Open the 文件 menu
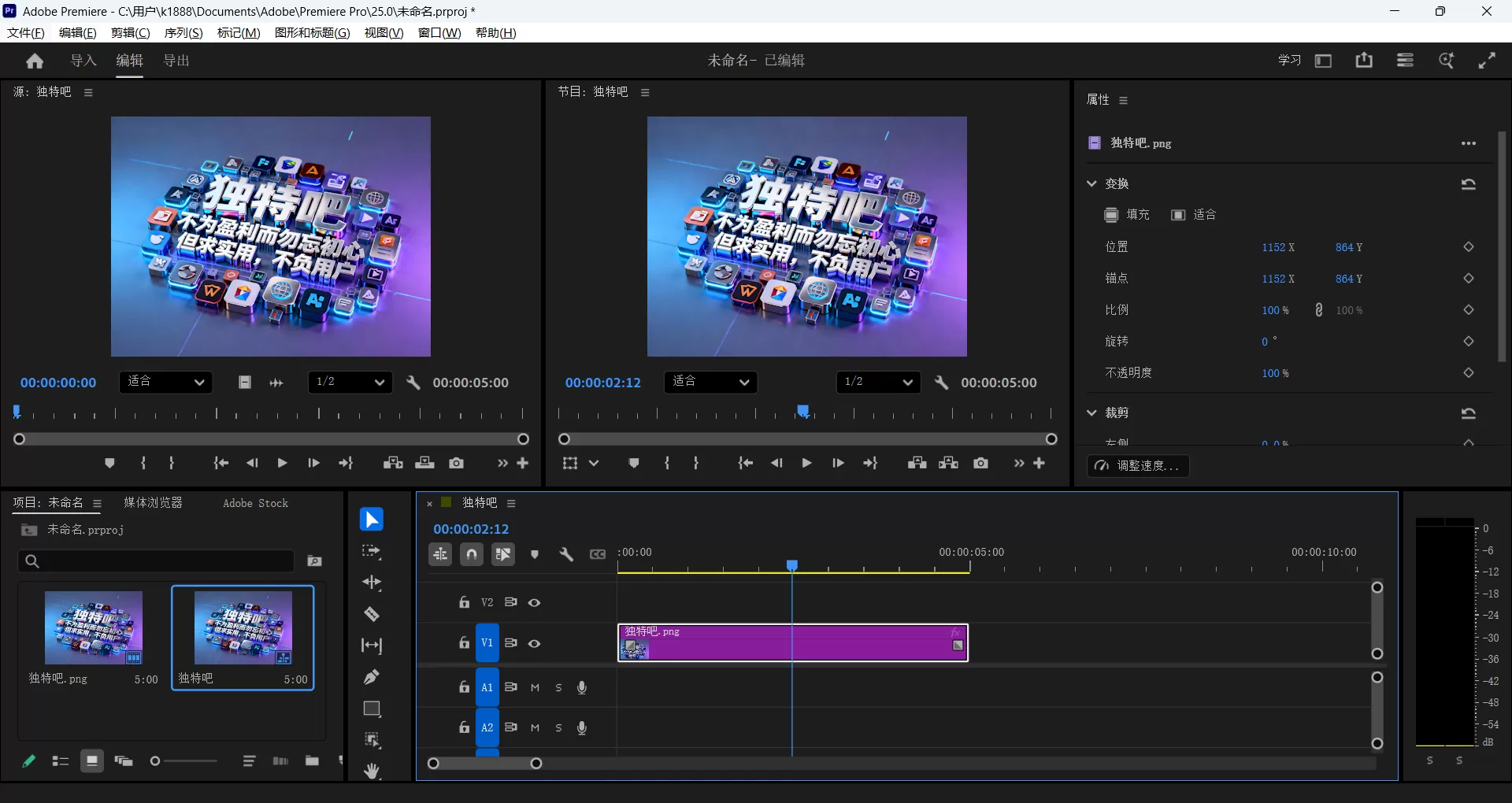Screen dimensions: 1512x803 (x=24, y=32)
